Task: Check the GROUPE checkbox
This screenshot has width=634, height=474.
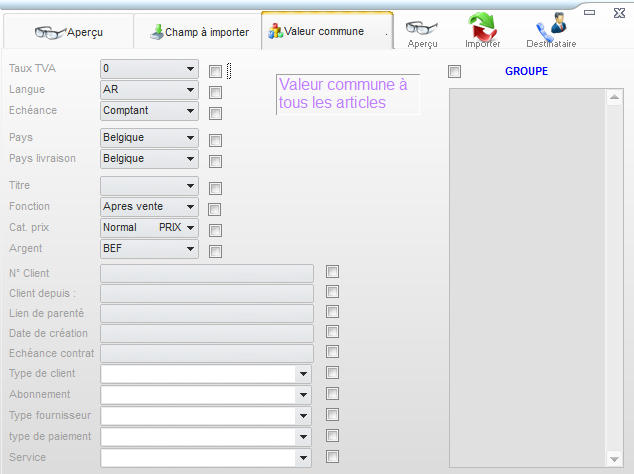Action: click(455, 71)
